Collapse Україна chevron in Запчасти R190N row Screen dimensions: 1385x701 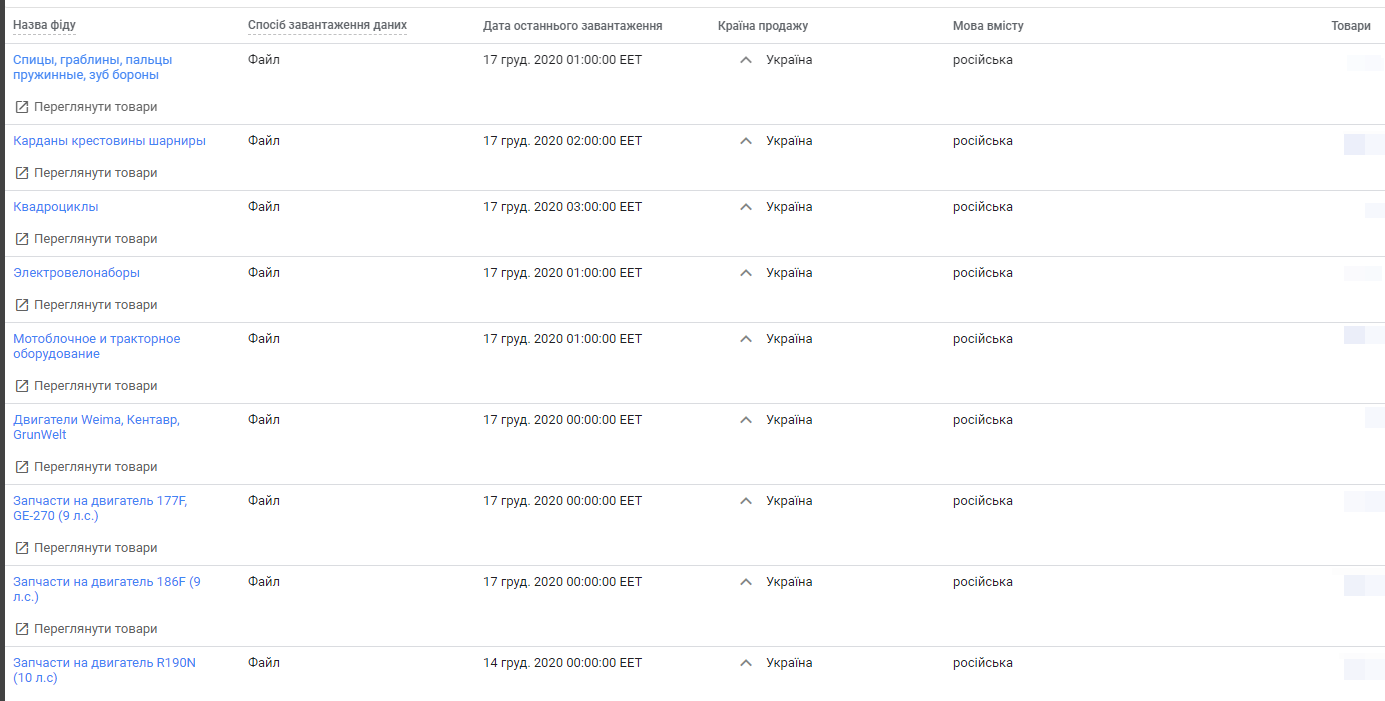point(745,663)
